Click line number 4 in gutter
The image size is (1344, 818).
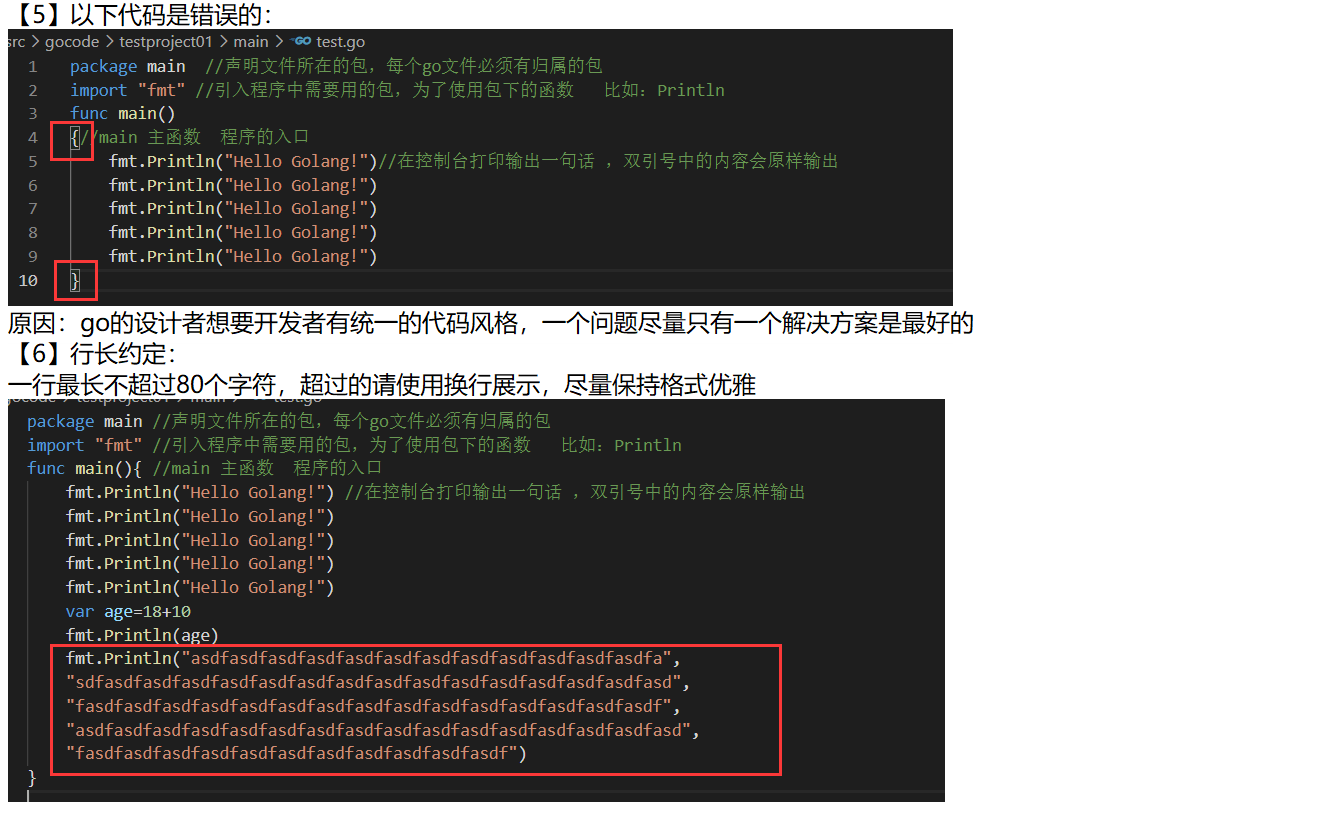tap(33, 138)
